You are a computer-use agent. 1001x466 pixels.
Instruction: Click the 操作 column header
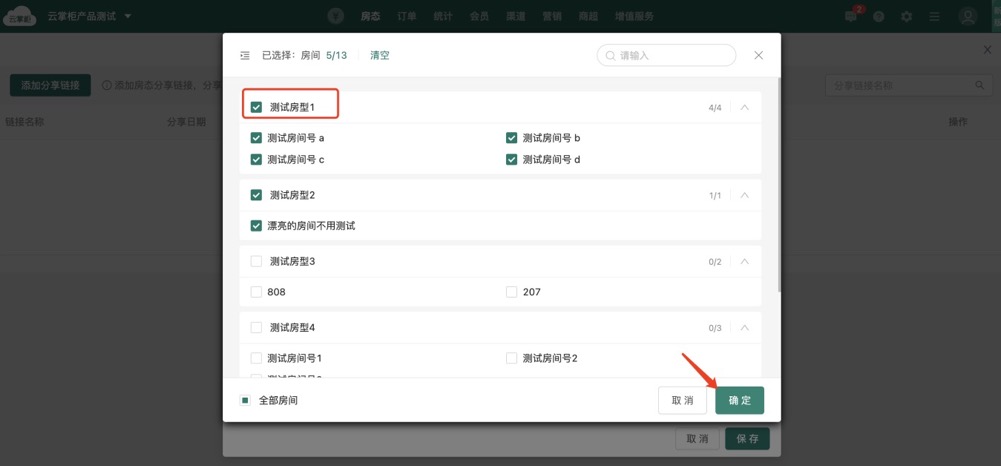(x=958, y=122)
